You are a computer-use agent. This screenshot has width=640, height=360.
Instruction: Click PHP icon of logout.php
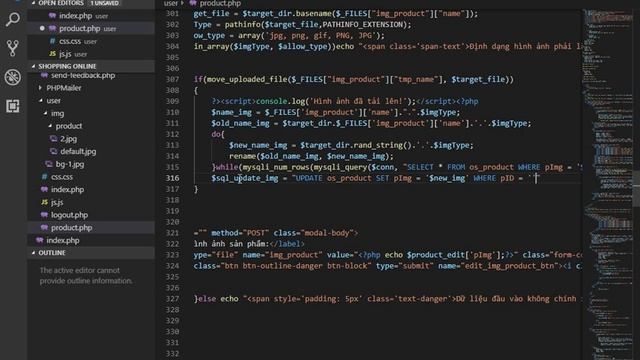click(x=44, y=215)
